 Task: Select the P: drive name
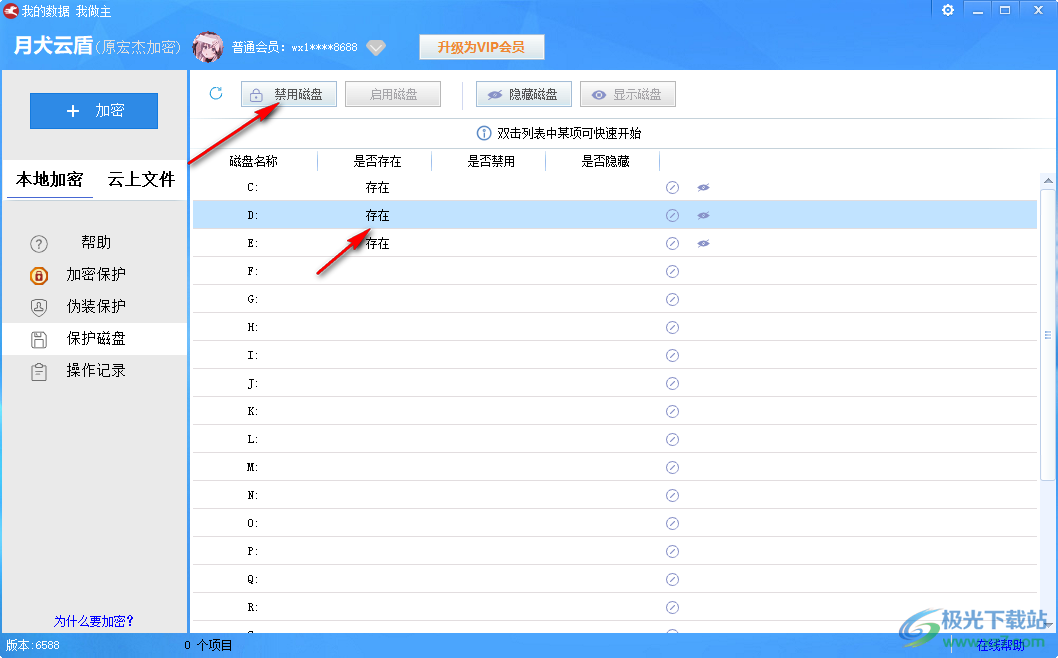(x=252, y=551)
